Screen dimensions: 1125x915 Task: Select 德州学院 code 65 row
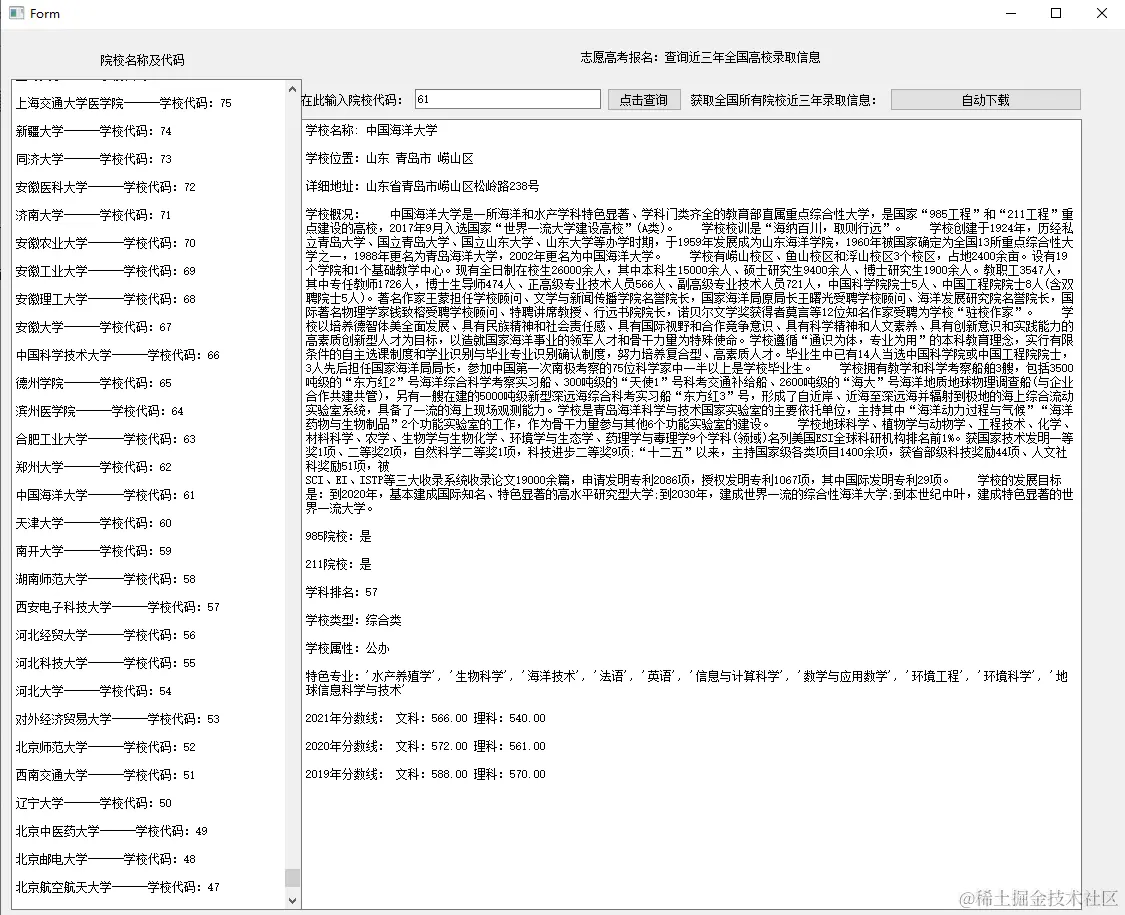93,383
